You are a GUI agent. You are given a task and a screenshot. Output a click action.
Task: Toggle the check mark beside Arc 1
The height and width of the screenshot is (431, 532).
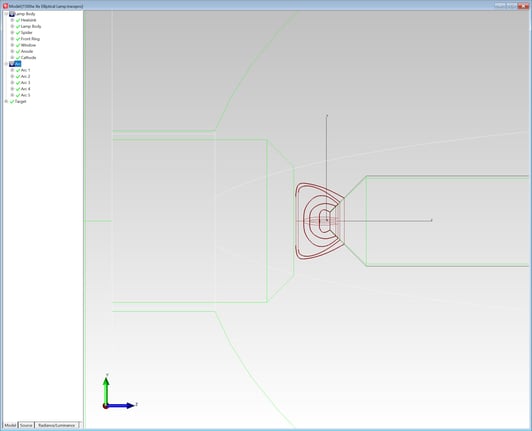[x=18, y=70]
